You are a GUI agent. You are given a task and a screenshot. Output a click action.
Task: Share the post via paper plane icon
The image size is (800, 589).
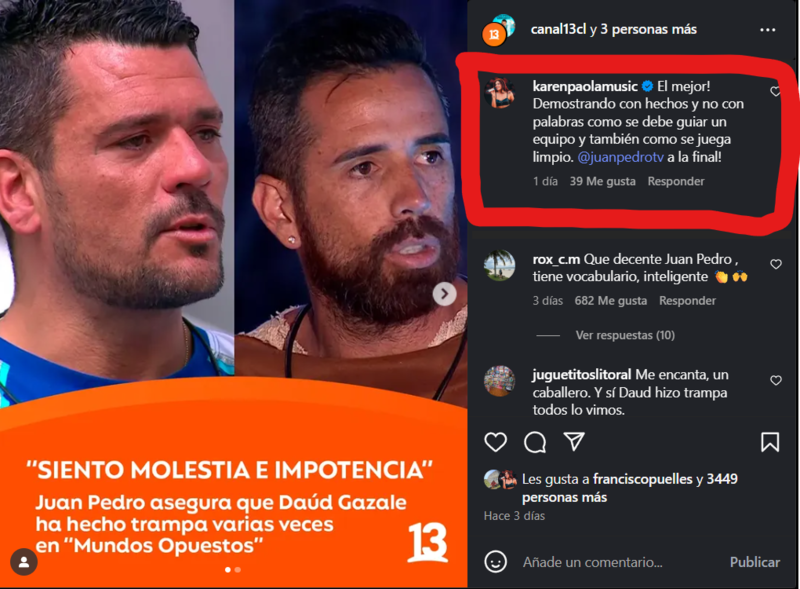pyautogui.click(x=574, y=441)
